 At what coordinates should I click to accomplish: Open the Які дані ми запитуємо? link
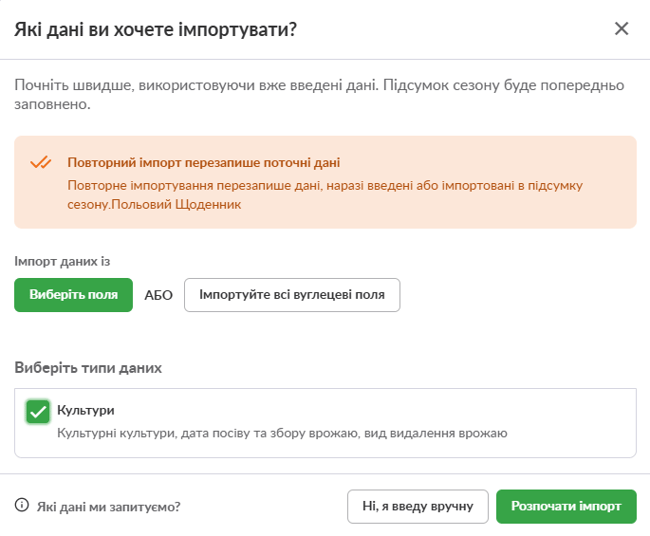tap(108, 507)
